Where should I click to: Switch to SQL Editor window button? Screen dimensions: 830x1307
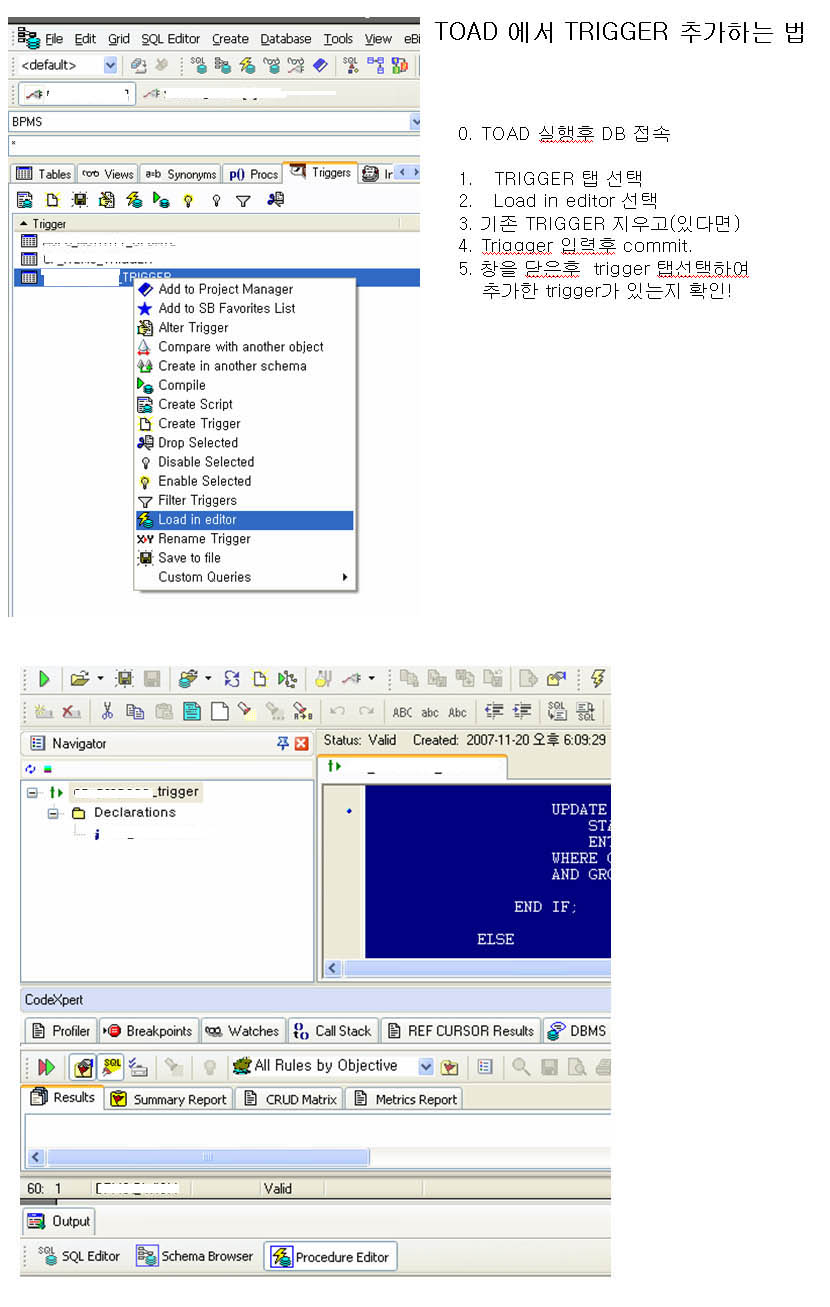(79, 1257)
